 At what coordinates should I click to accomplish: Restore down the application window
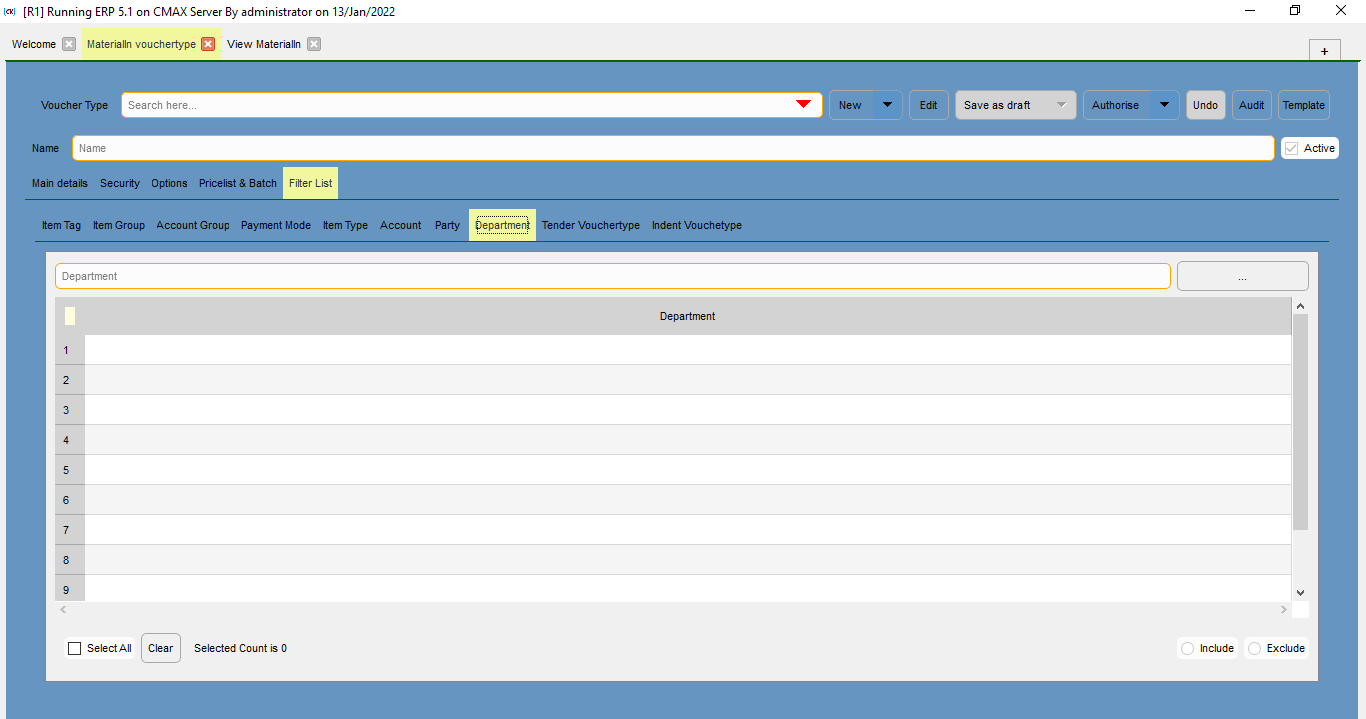1295,11
